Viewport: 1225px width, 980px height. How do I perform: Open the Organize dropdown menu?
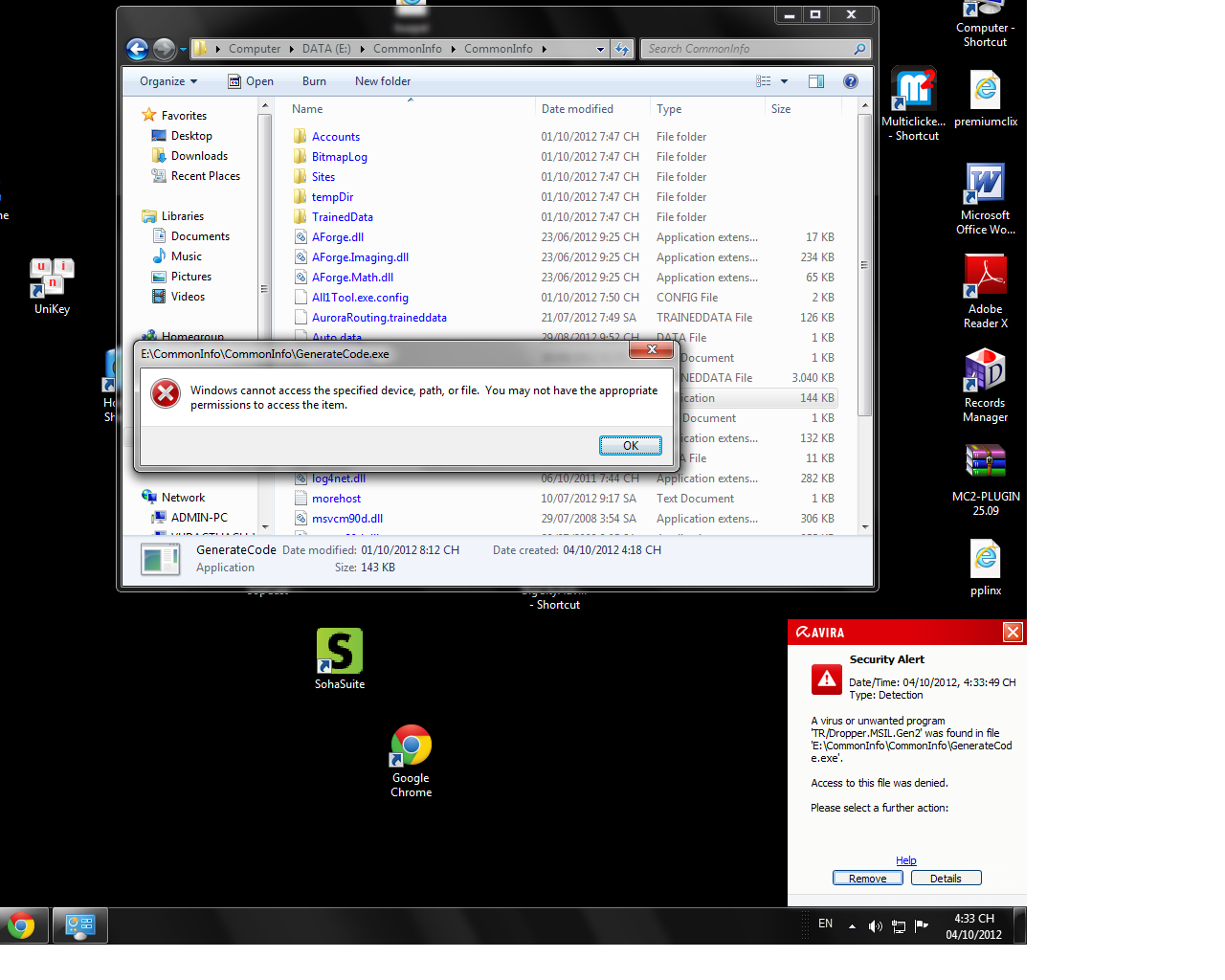168,81
